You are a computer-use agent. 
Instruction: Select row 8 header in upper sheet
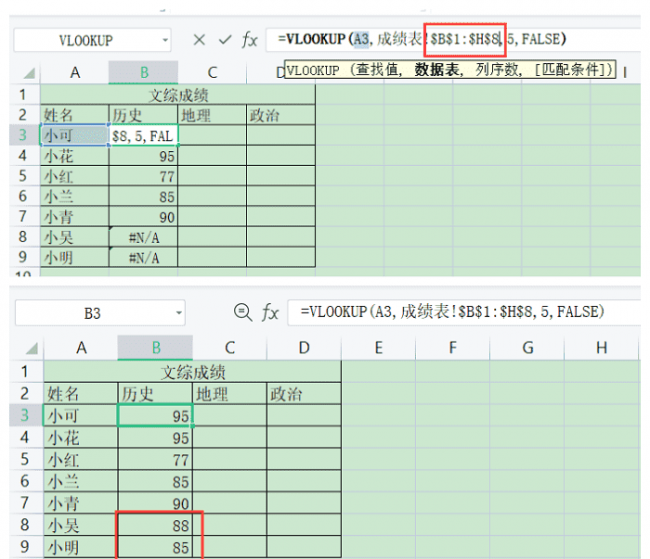24,237
